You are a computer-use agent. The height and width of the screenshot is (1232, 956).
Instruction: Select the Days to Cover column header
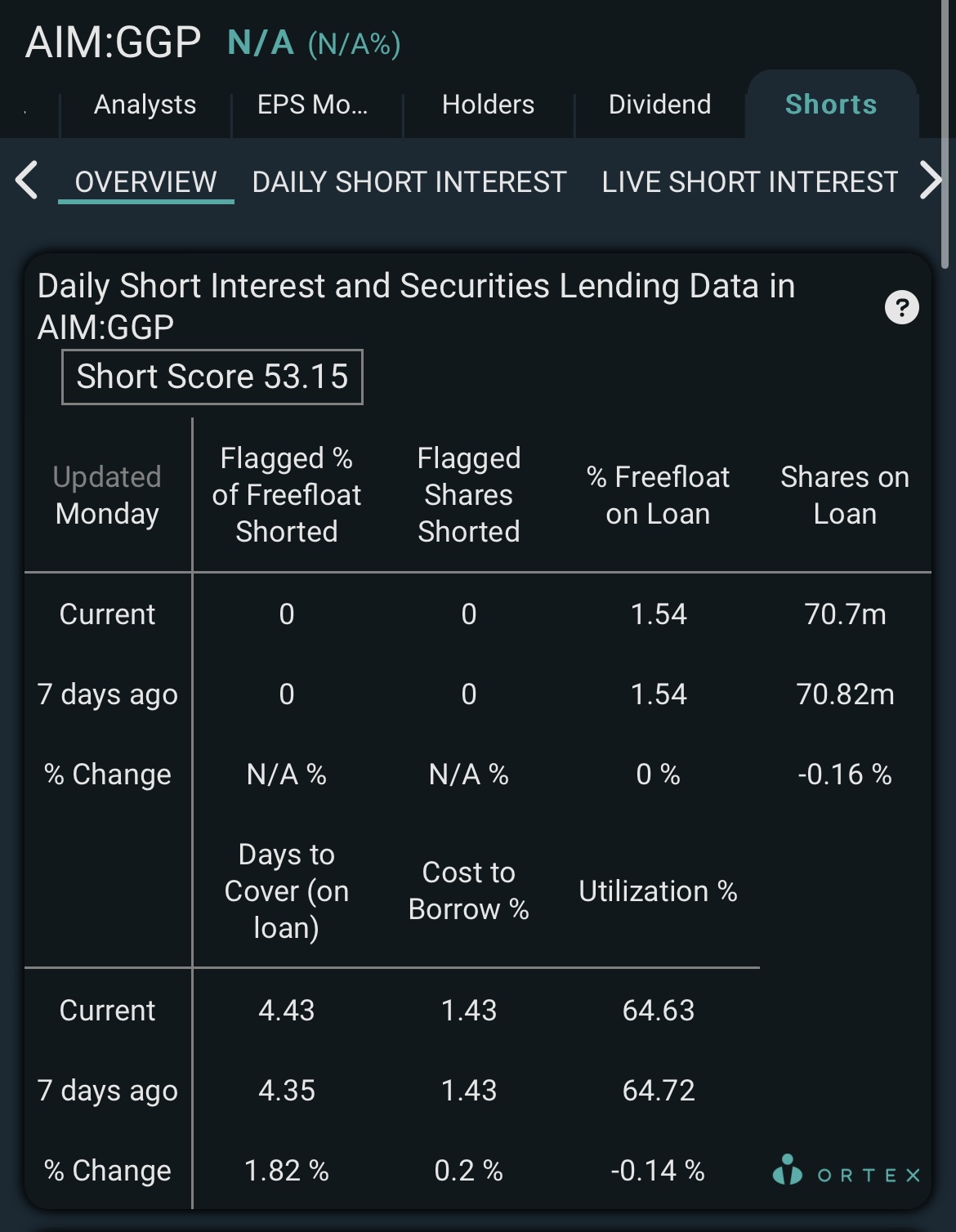[x=287, y=891]
